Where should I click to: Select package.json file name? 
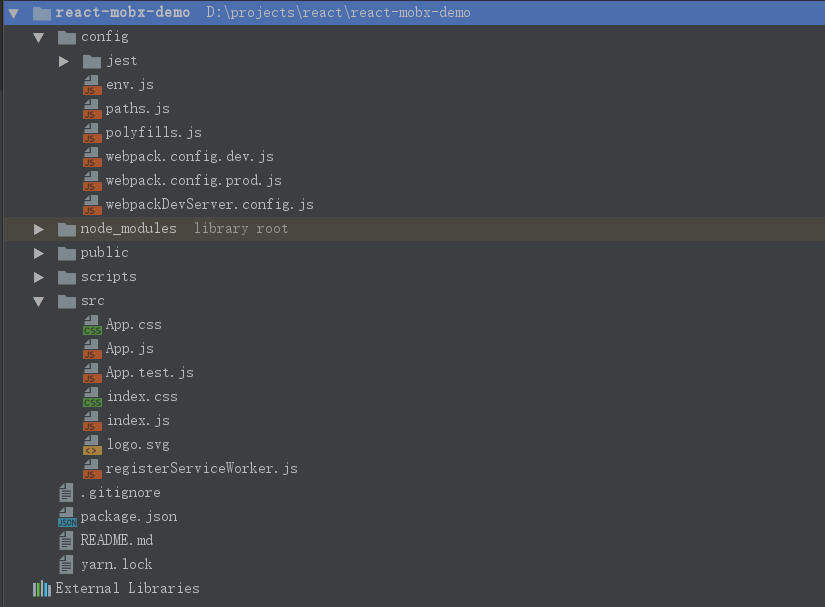point(129,517)
